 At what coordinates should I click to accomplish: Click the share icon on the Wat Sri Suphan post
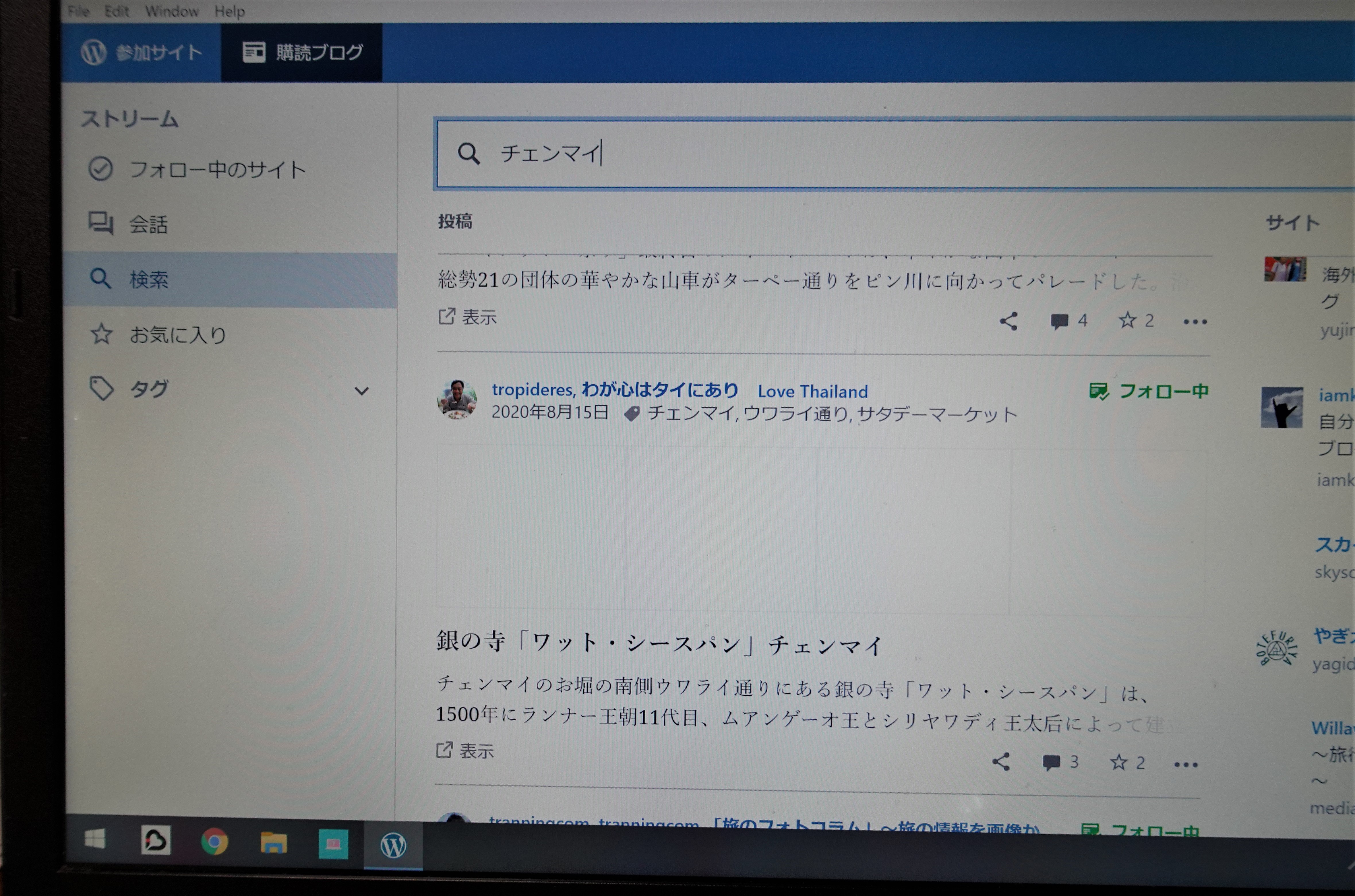click(x=1001, y=762)
